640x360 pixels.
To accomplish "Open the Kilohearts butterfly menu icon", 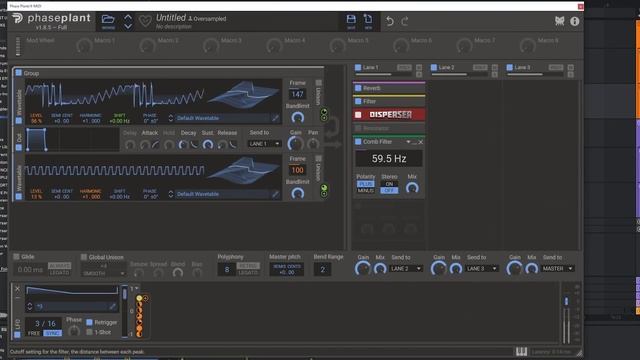I will point(560,21).
